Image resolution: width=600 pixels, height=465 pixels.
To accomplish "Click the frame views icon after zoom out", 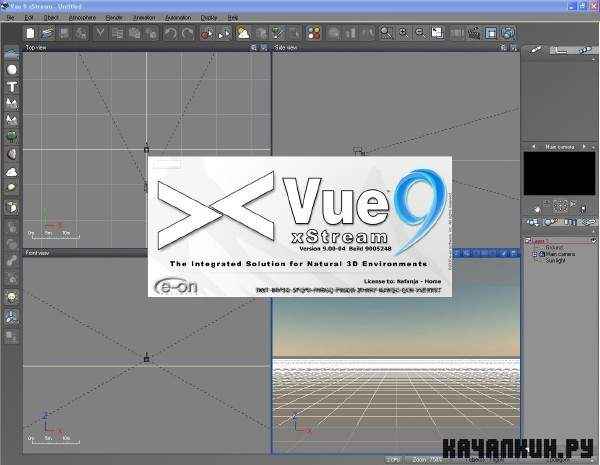I will (x=437, y=33).
